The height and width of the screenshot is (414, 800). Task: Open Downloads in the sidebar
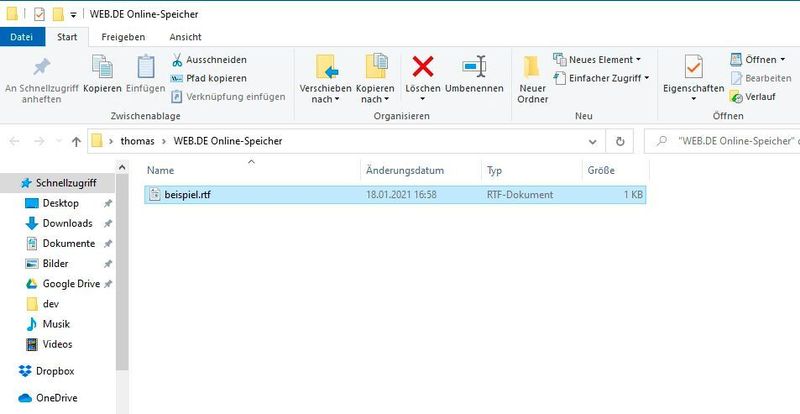pos(67,223)
